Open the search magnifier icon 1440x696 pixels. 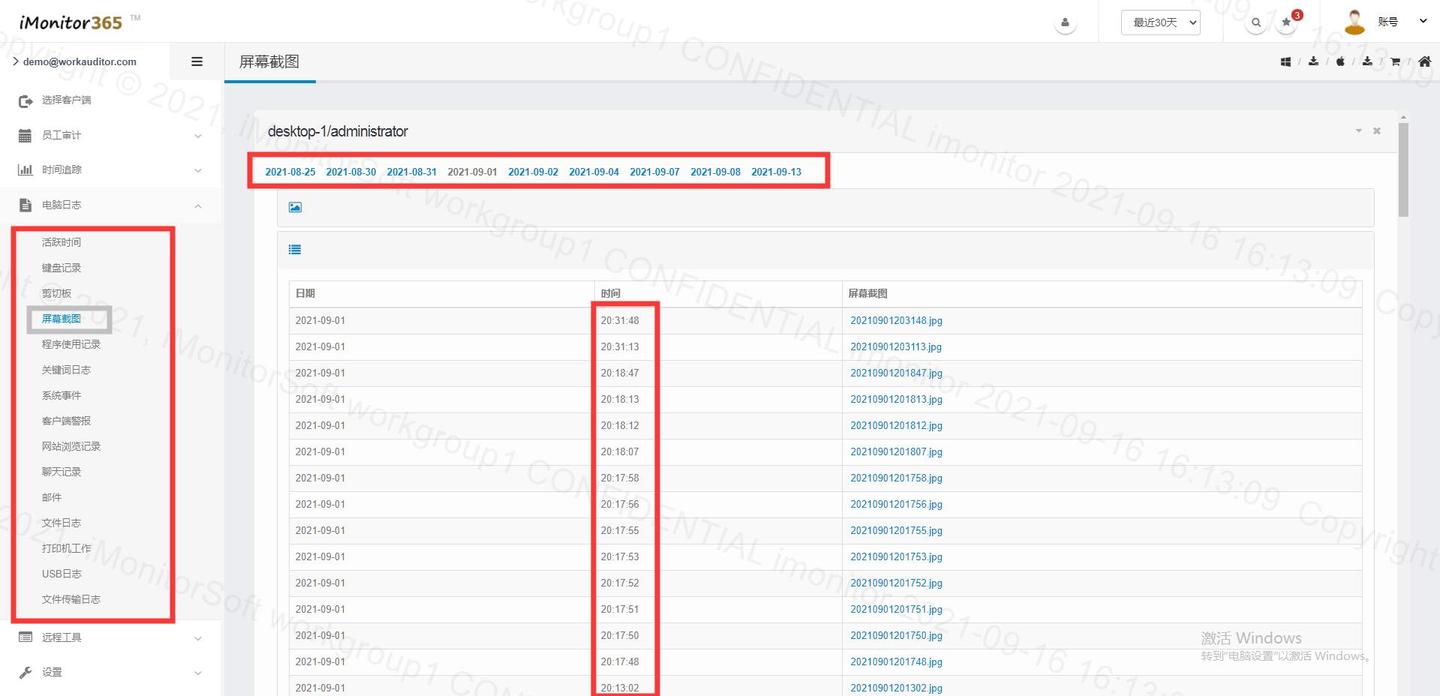[1256, 22]
